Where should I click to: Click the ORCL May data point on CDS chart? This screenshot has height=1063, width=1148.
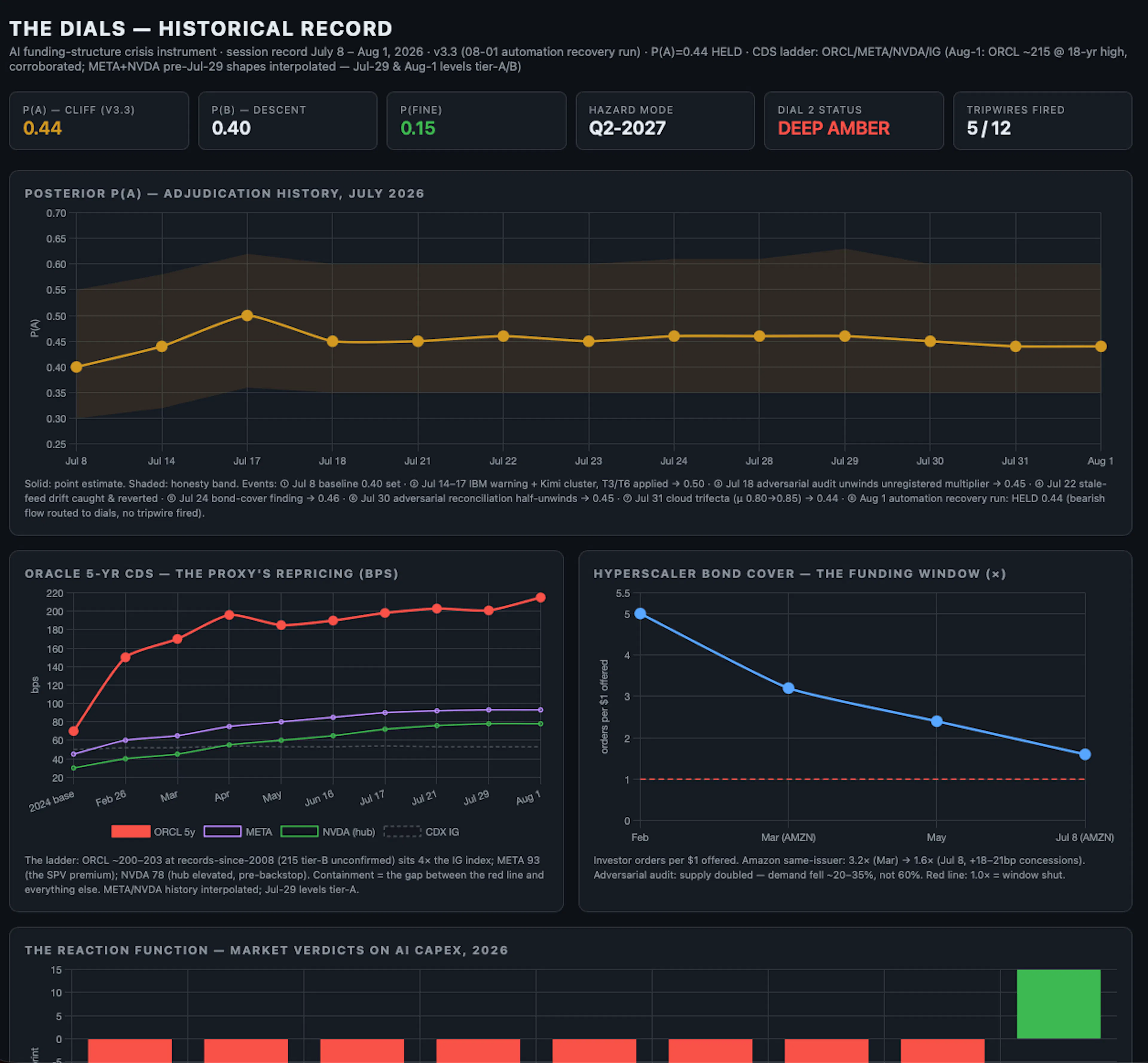pyautogui.click(x=281, y=625)
